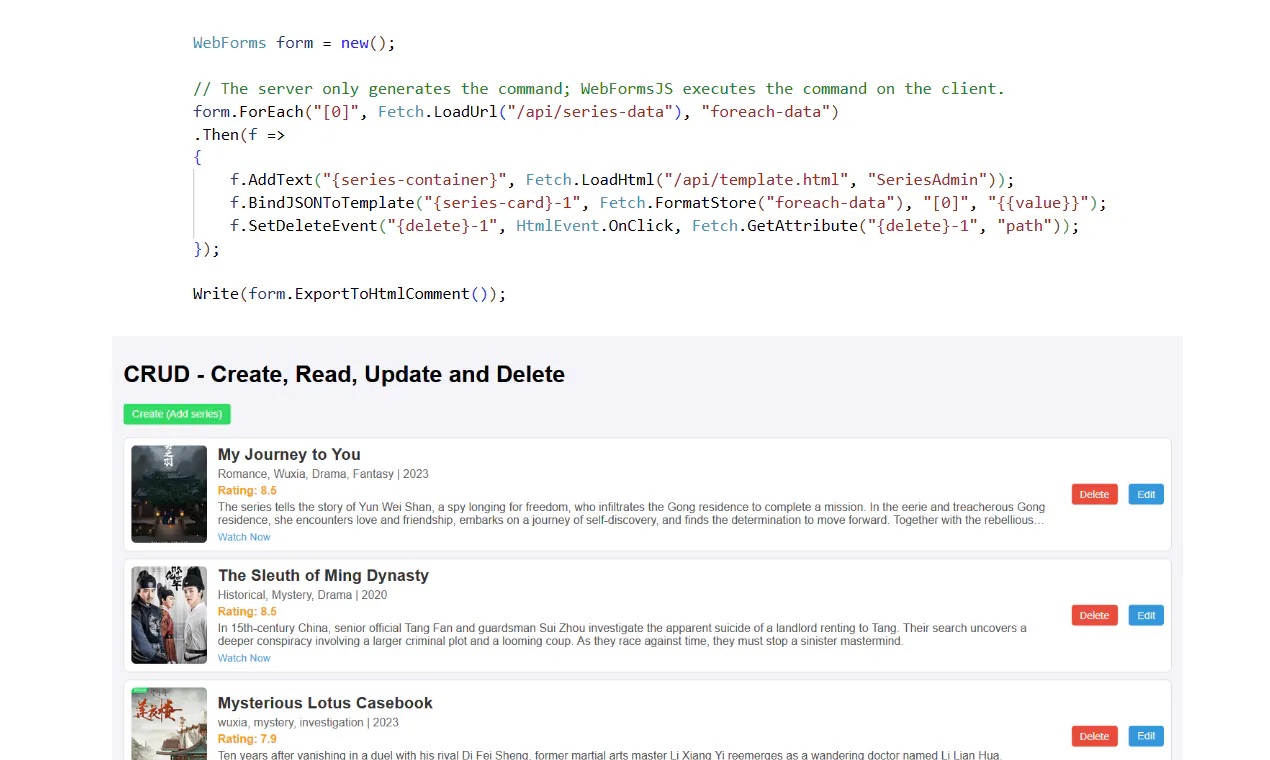Edit the My Journey to You series
Viewport: 1270px width, 760px height.
click(1146, 494)
